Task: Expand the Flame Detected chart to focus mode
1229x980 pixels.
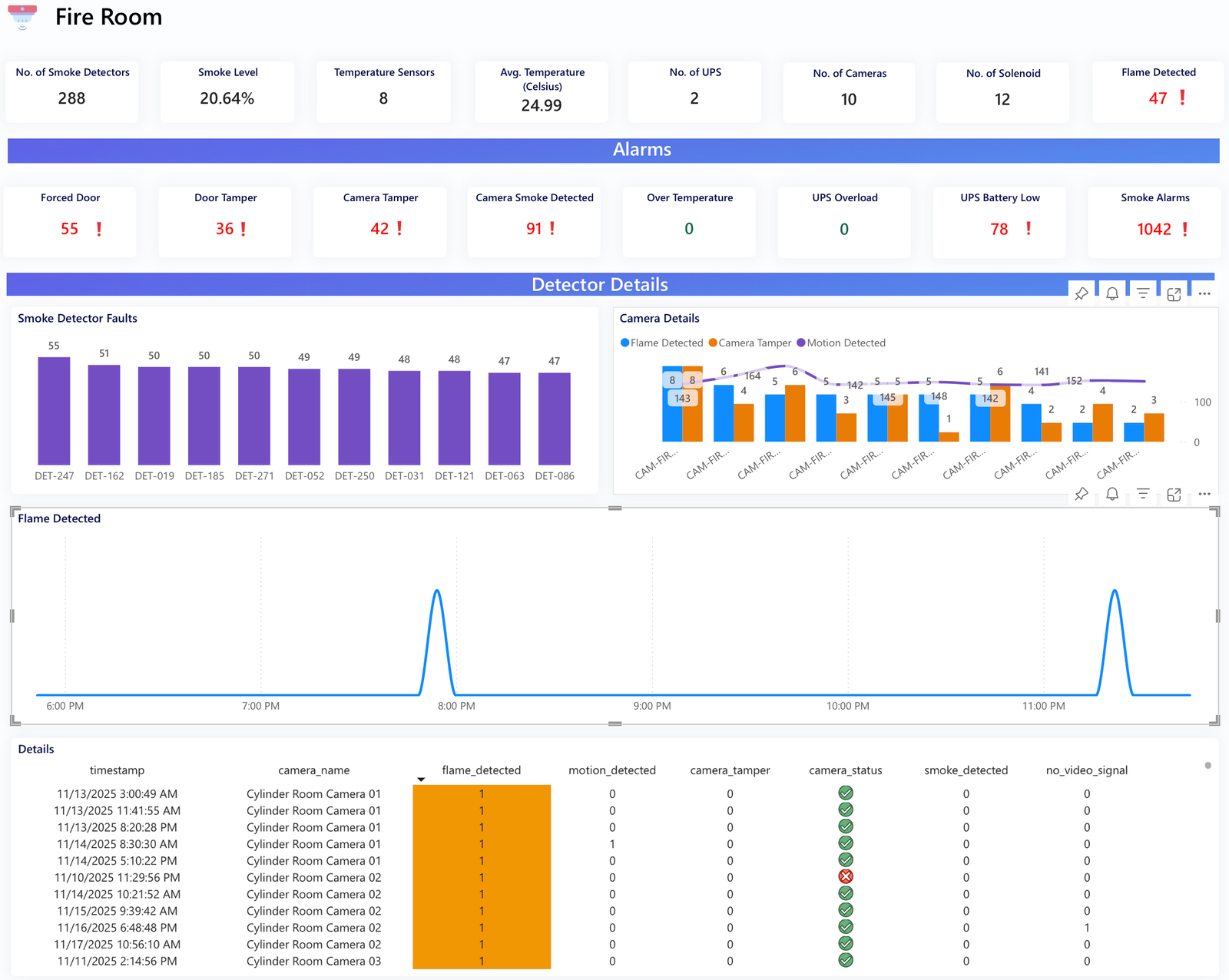Action: [x=1174, y=495]
